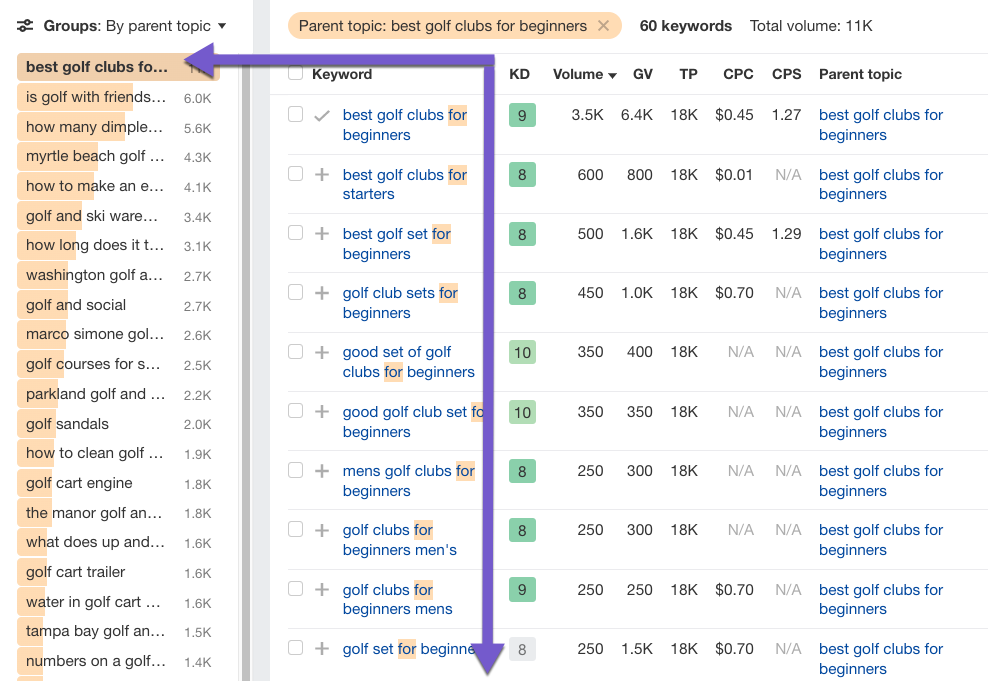988x681 pixels.
Task: Select the 'how many dimple…' group
Action: 118,127
